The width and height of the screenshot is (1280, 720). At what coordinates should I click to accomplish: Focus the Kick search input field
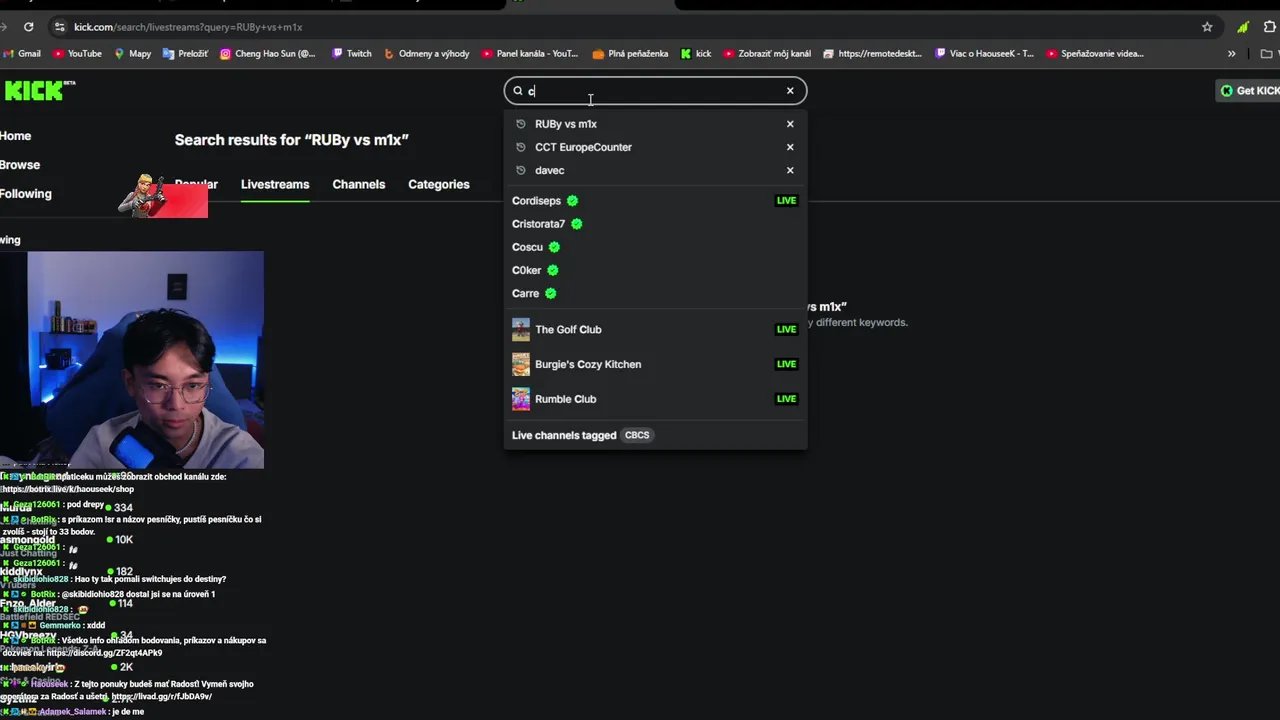click(655, 91)
